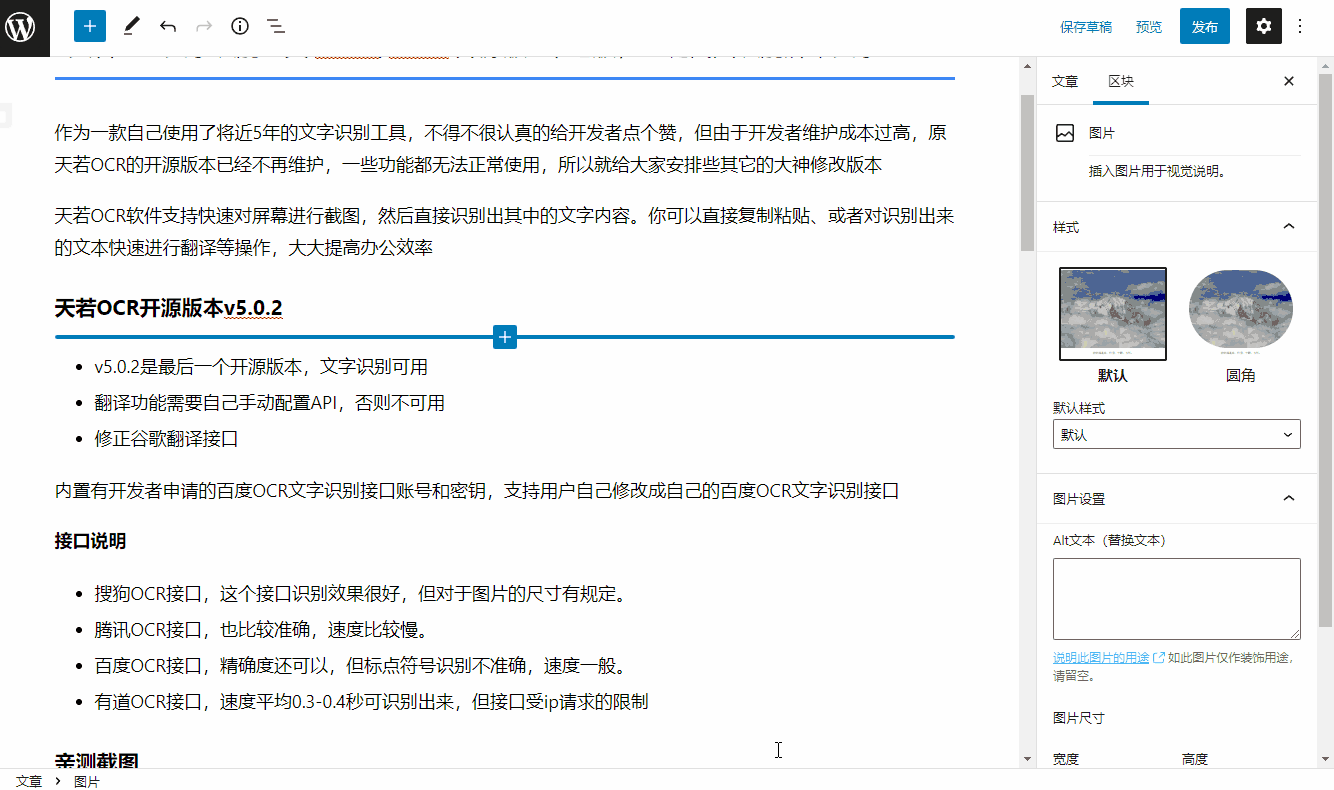Switch to the 文章 tab
The width and height of the screenshot is (1334, 790).
1065,81
